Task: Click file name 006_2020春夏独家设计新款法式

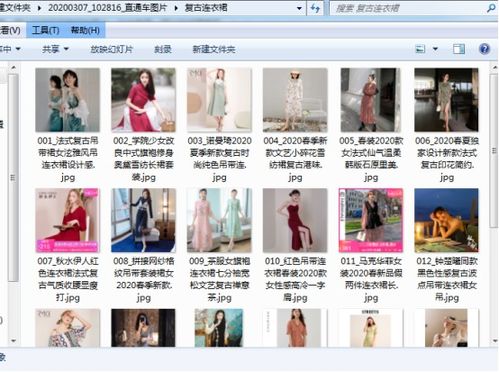Action: pyautogui.click(x=446, y=159)
